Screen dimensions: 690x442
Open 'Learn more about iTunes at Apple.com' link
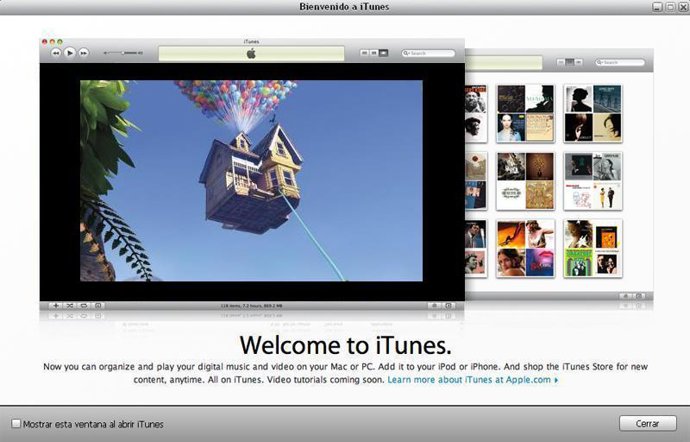pos(473,379)
